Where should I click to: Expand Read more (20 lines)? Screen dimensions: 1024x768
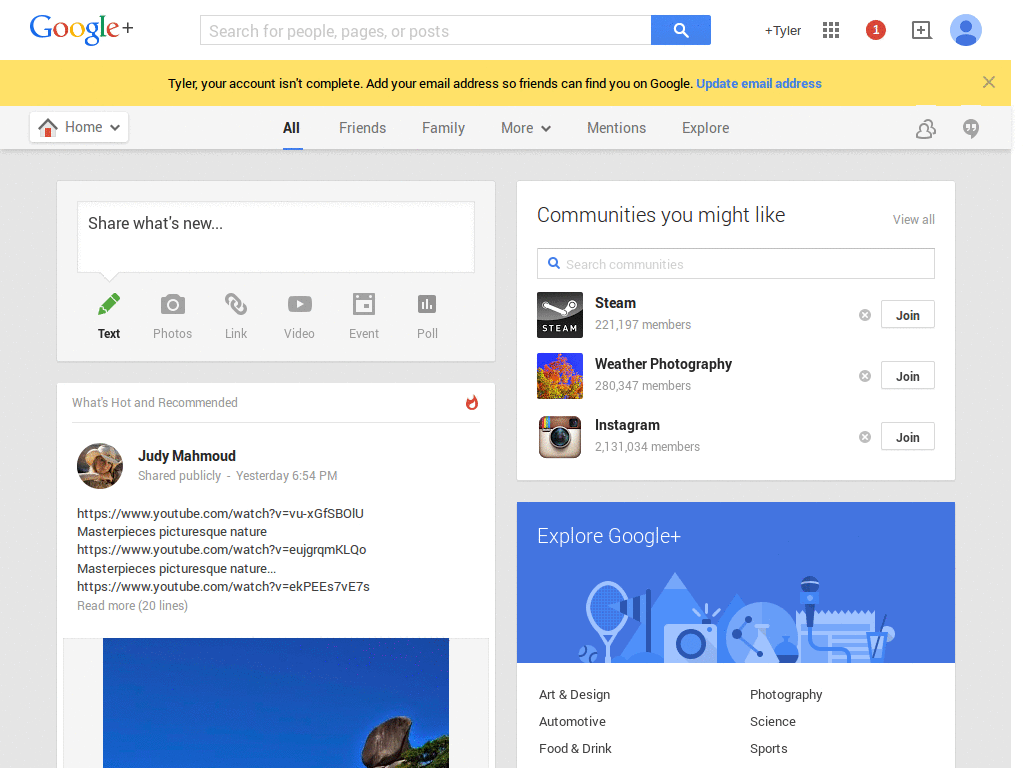133,605
